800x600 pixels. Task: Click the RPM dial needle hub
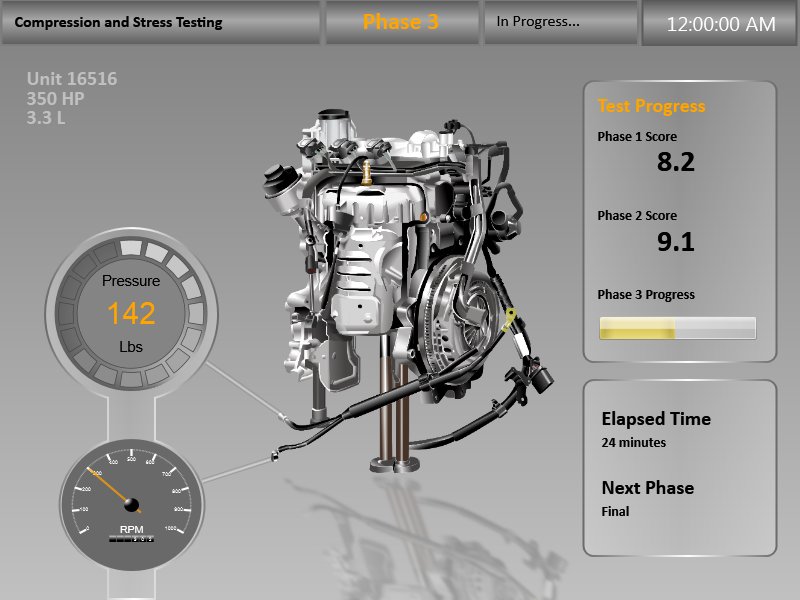tap(132, 505)
